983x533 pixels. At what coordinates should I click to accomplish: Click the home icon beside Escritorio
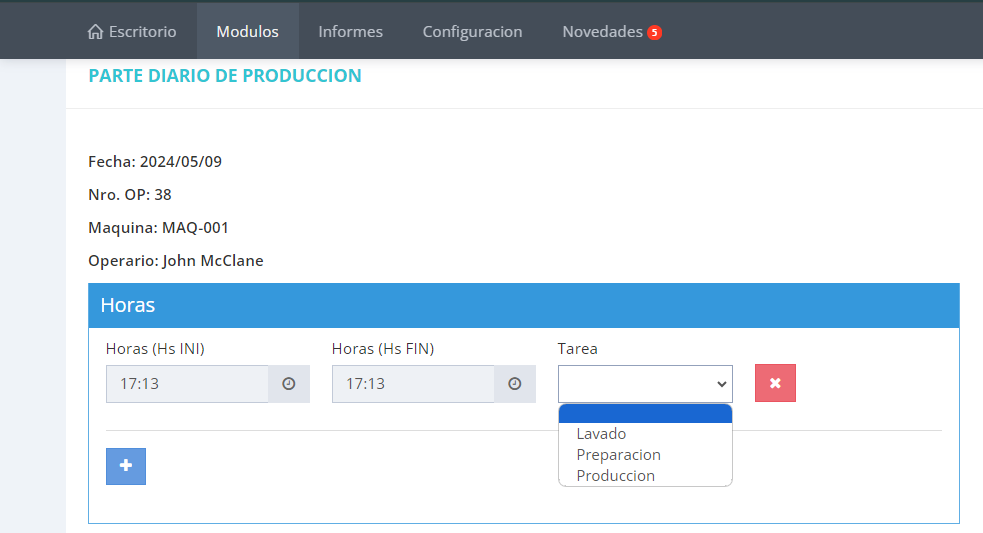tap(96, 32)
